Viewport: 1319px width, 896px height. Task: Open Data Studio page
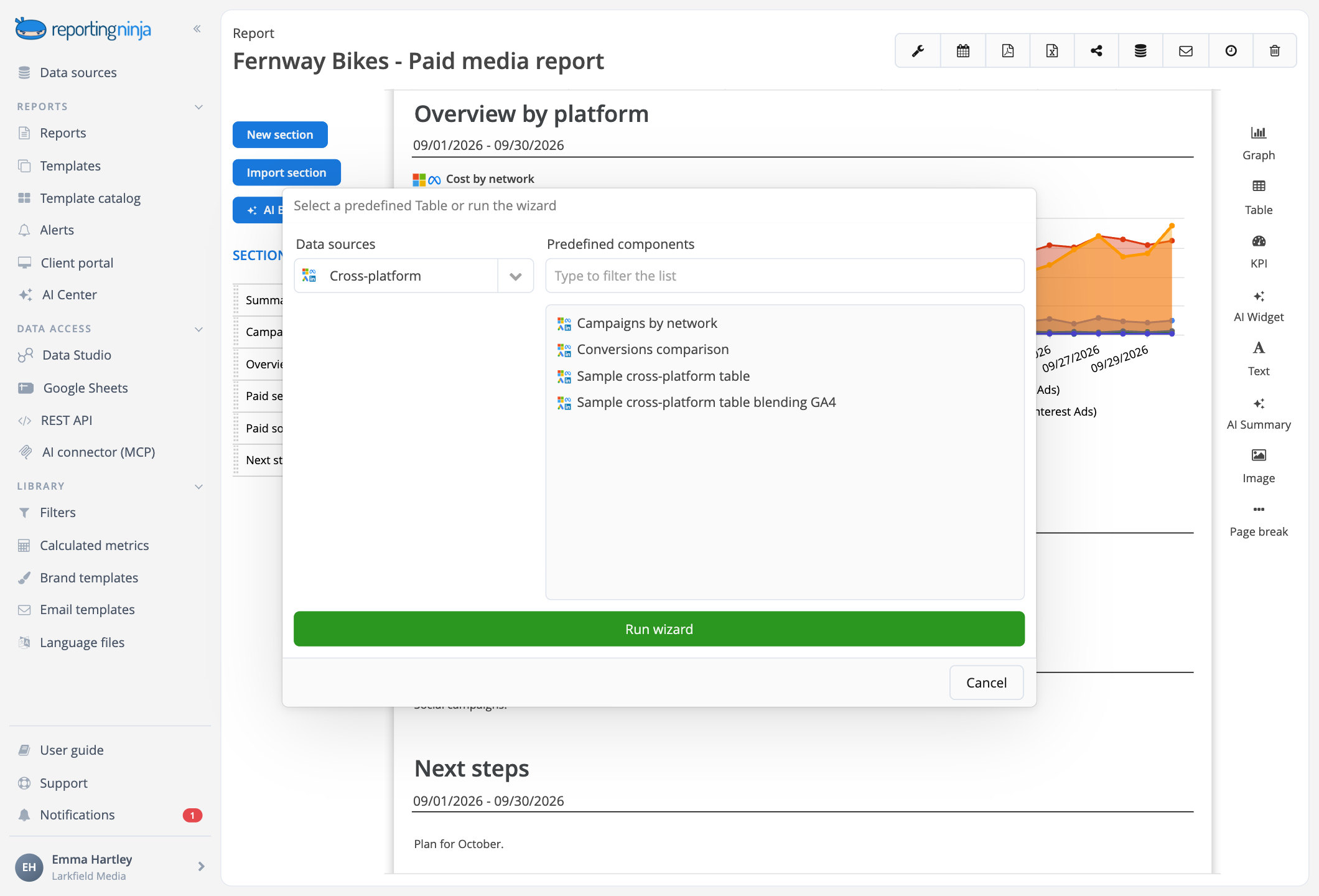pyautogui.click(x=77, y=355)
